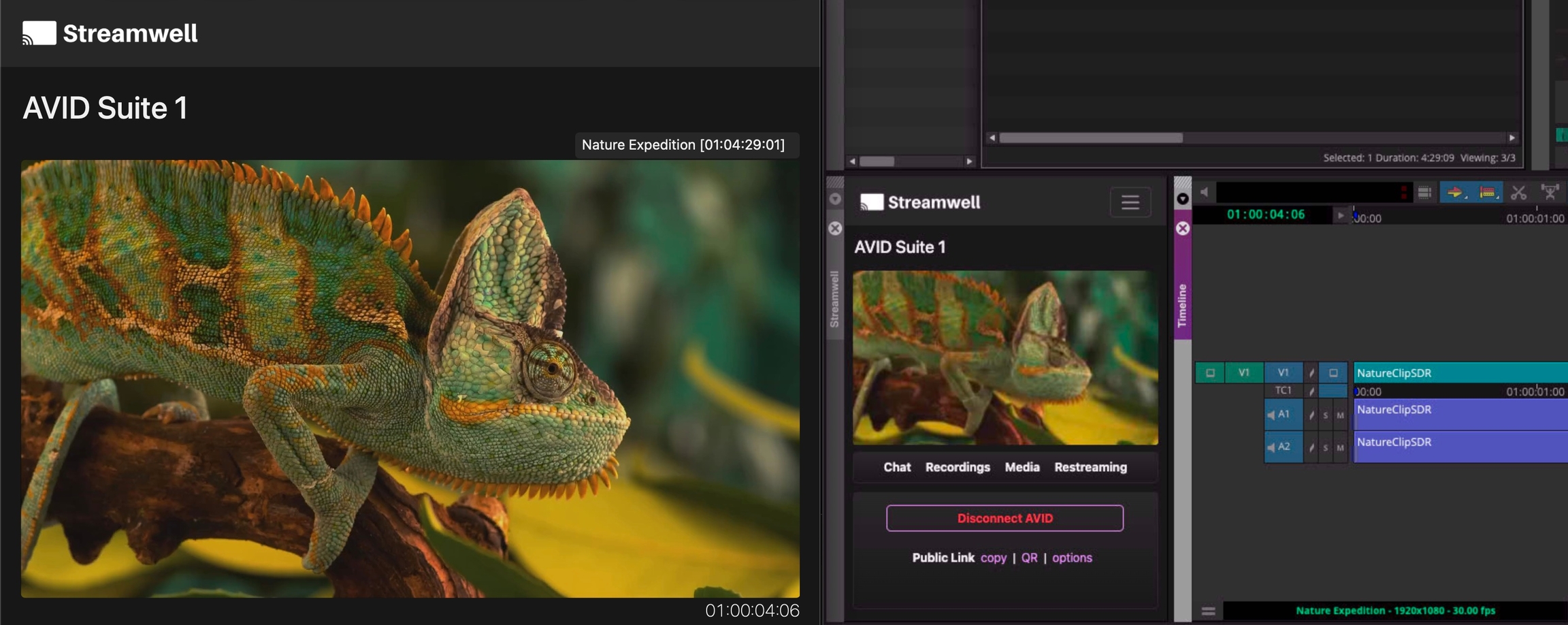Toggle the V1 video monitor icon on record track
This screenshot has width=1568, height=625.
click(x=1333, y=373)
